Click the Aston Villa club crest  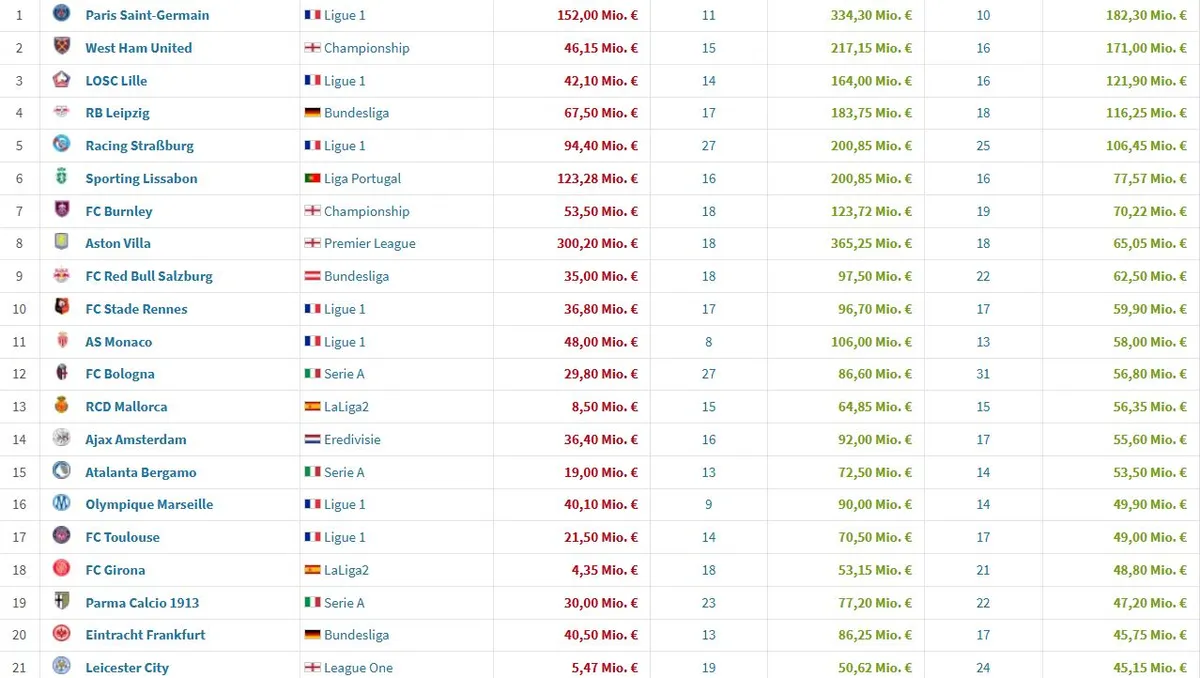click(x=62, y=243)
